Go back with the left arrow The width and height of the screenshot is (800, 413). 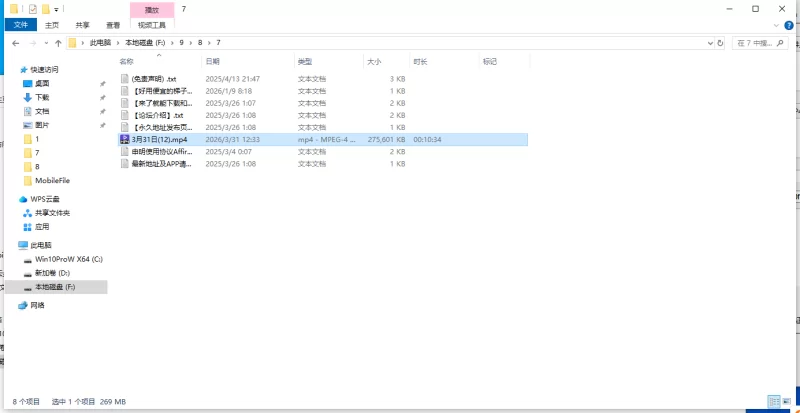point(16,43)
